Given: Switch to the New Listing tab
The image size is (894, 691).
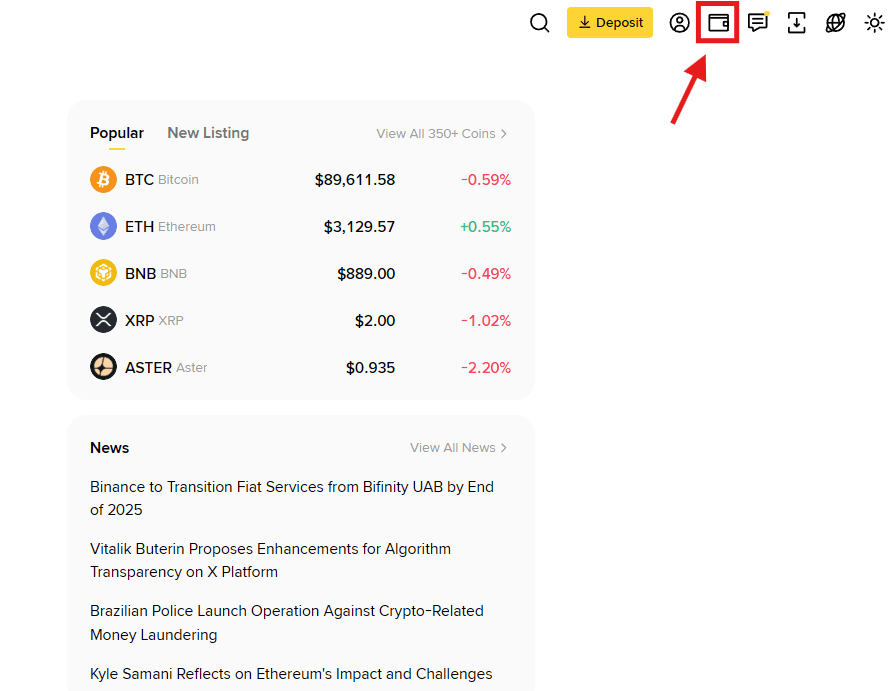Looking at the screenshot, I should click(x=208, y=133).
